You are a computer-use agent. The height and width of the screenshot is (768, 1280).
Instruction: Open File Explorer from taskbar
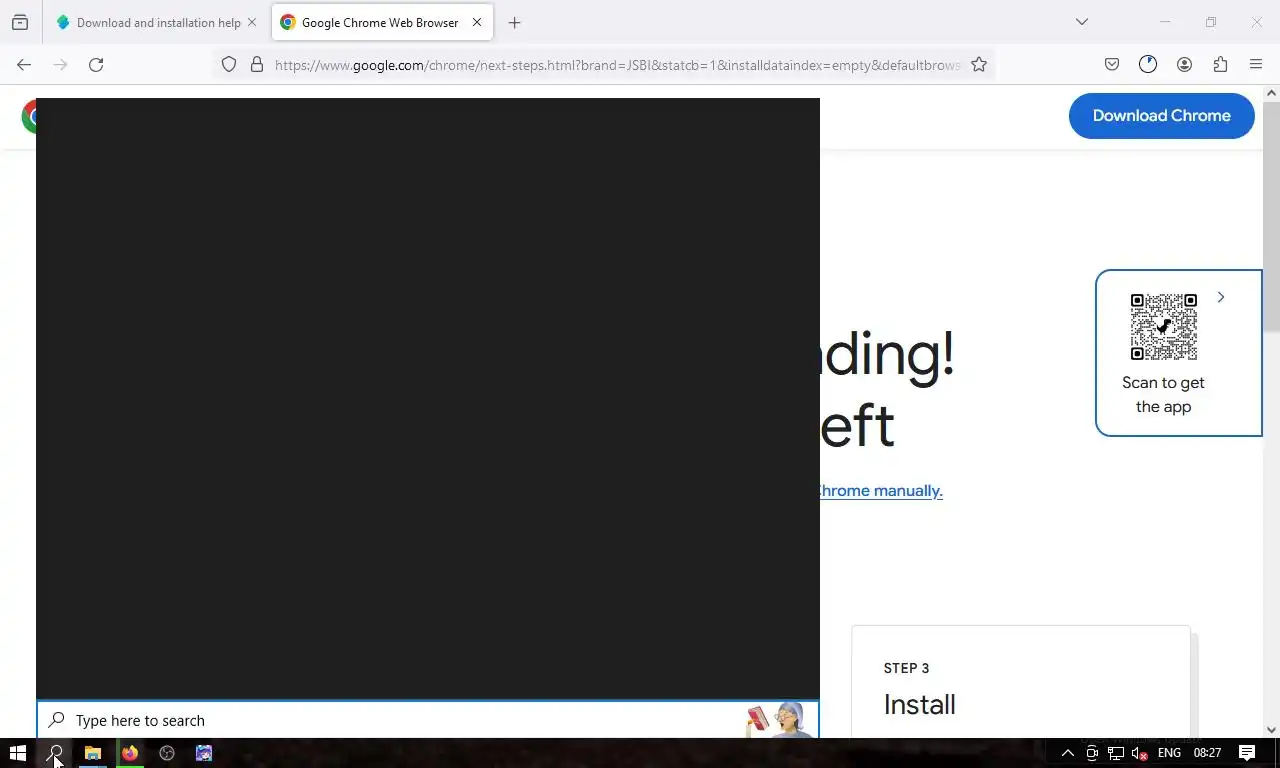click(x=93, y=753)
